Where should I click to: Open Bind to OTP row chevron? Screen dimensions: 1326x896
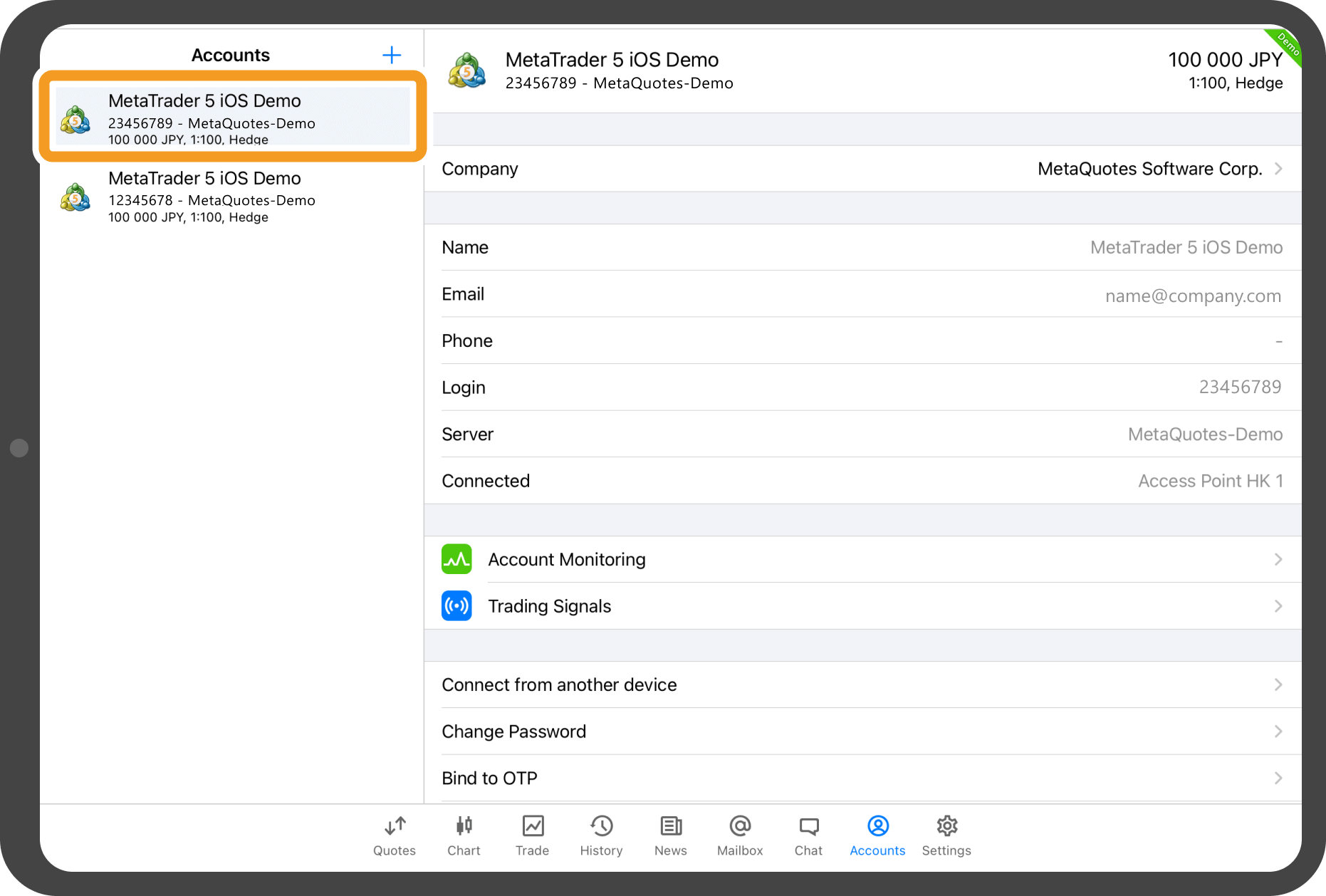click(1278, 778)
